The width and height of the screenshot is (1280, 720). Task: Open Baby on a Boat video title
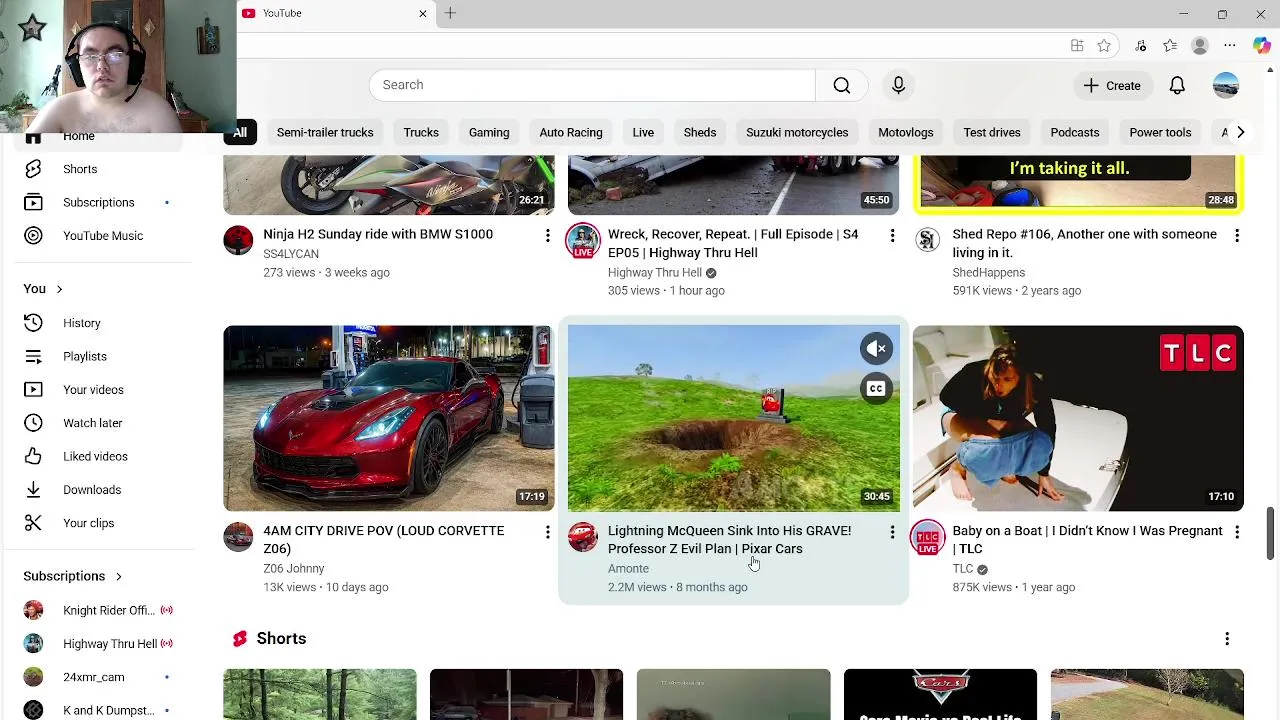click(1087, 540)
